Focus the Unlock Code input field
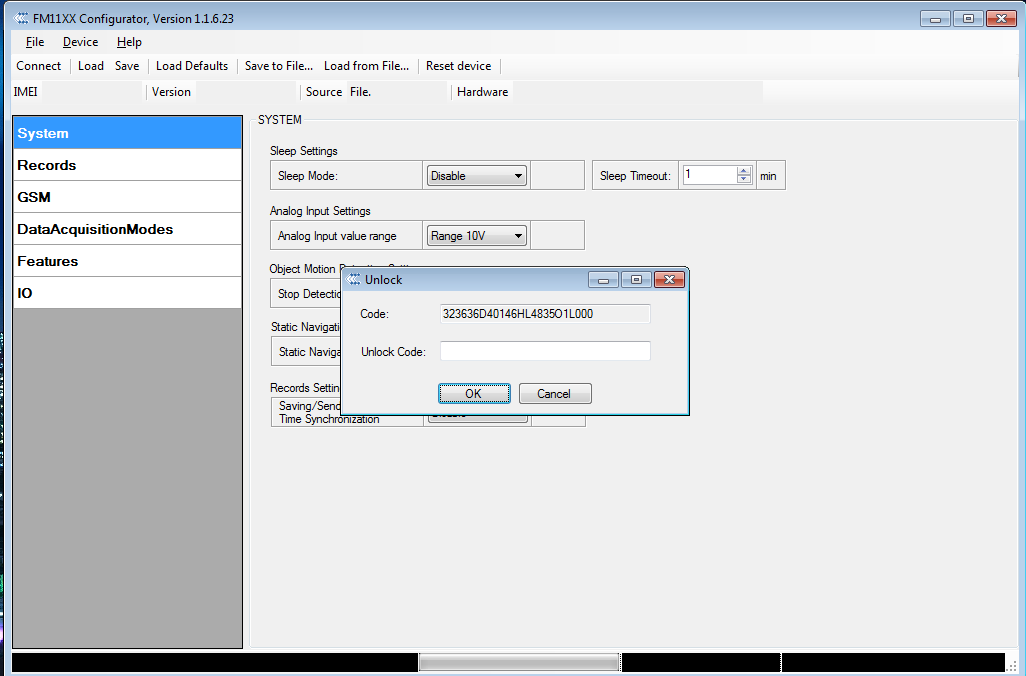The width and height of the screenshot is (1026, 676). (x=545, y=351)
